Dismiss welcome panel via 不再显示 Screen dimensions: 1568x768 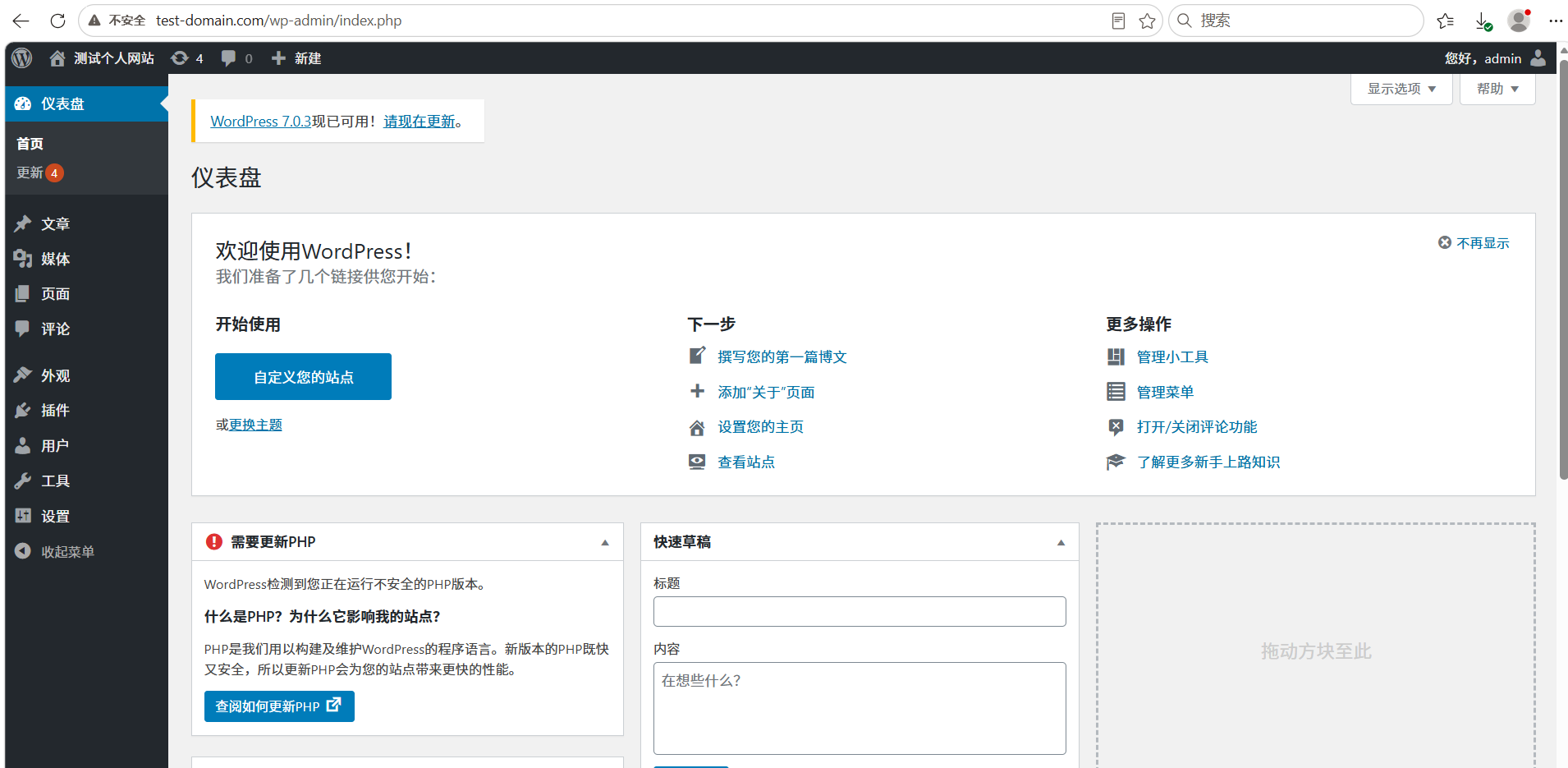tap(1474, 243)
